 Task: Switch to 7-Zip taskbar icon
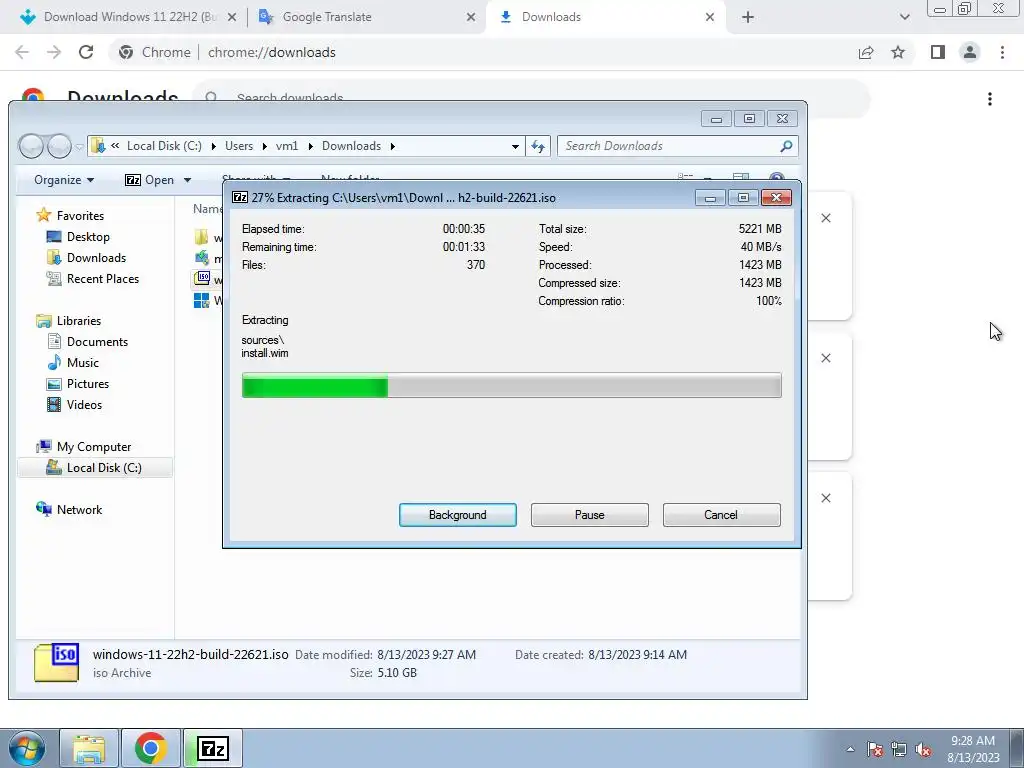213,748
